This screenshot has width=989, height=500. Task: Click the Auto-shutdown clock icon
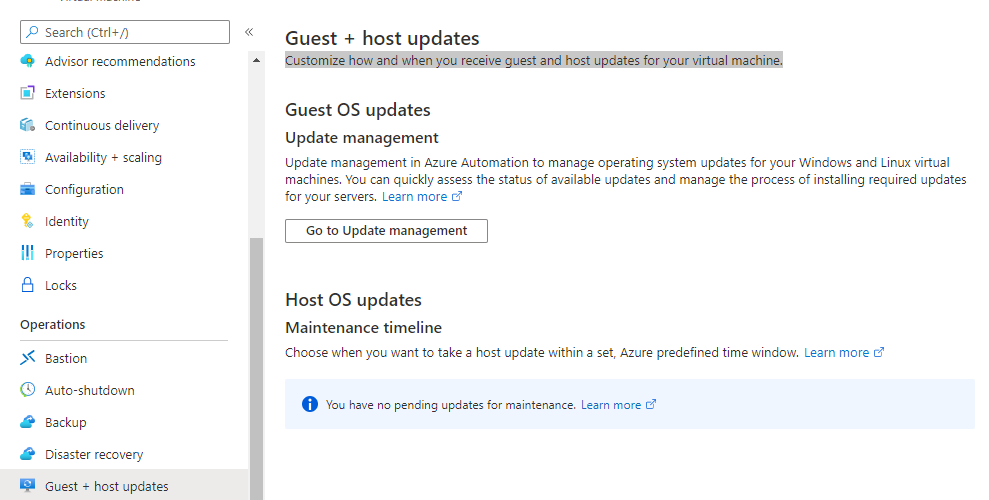[27, 390]
